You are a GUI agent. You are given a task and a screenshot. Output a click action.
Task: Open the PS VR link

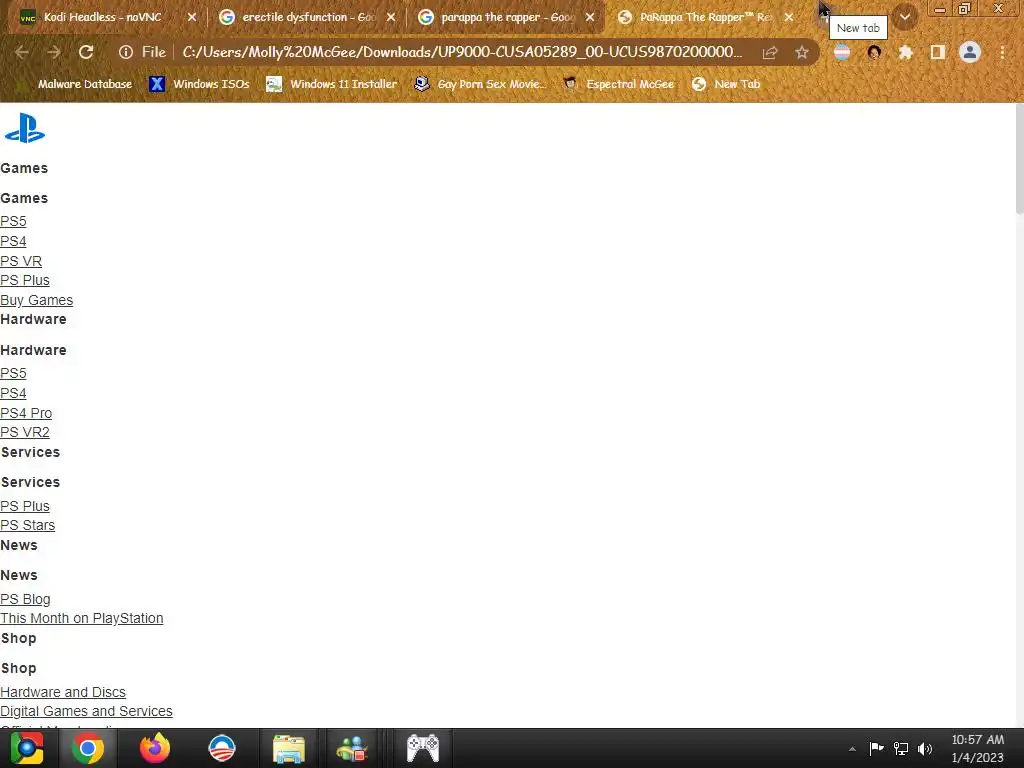click(x=21, y=261)
